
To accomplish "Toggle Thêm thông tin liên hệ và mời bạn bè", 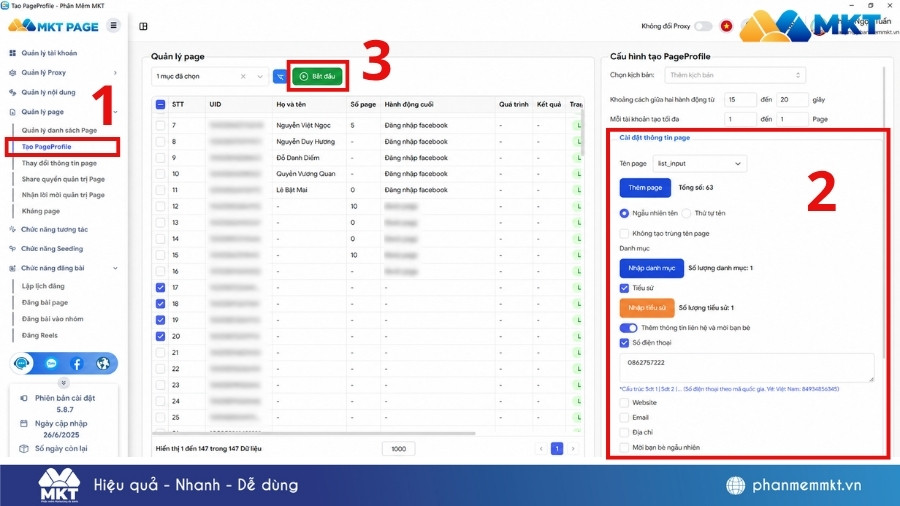I will pos(629,328).
